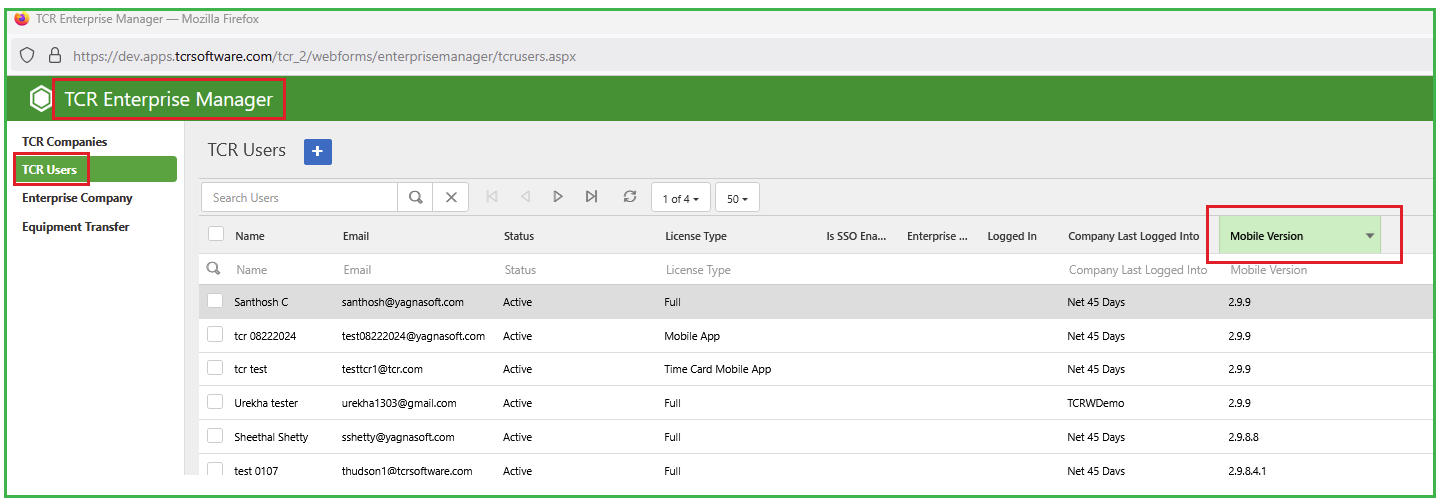Image resolution: width=1438 pixels, height=500 pixels.
Task: Go to next page using pager arrow
Action: tap(558, 197)
